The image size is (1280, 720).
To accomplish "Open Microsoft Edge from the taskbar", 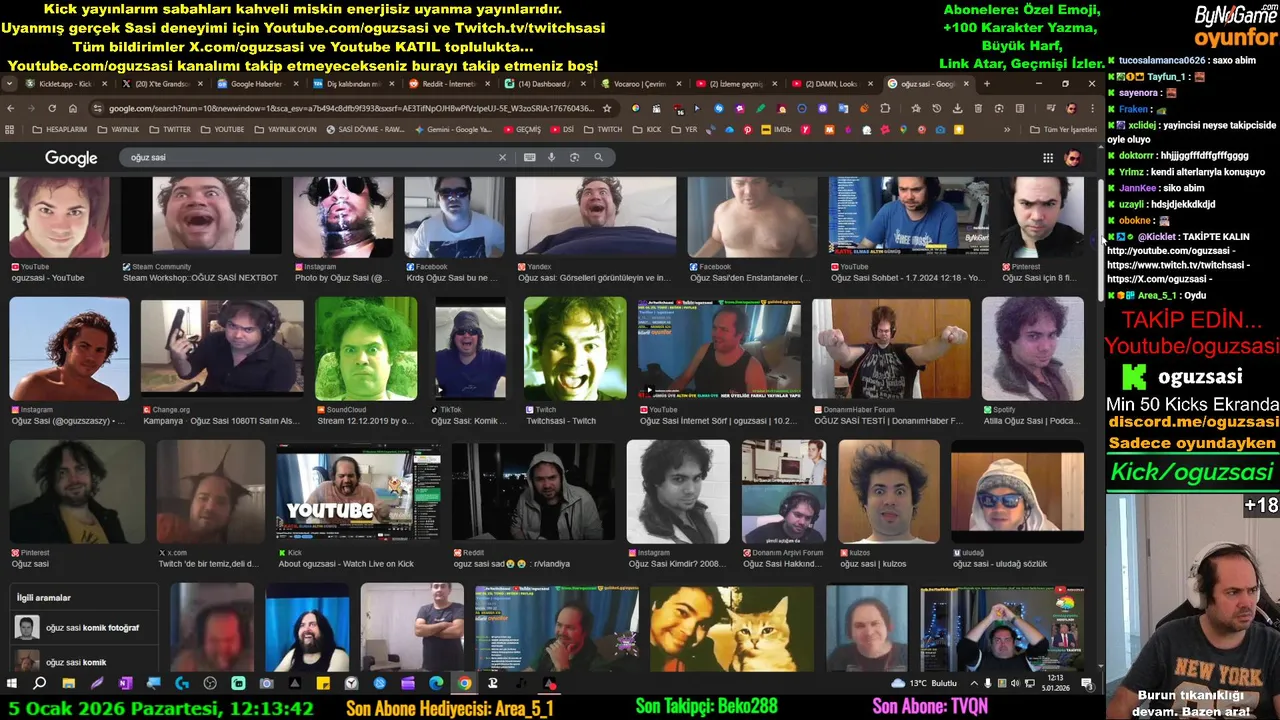I will pyautogui.click(x=436, y=683).
